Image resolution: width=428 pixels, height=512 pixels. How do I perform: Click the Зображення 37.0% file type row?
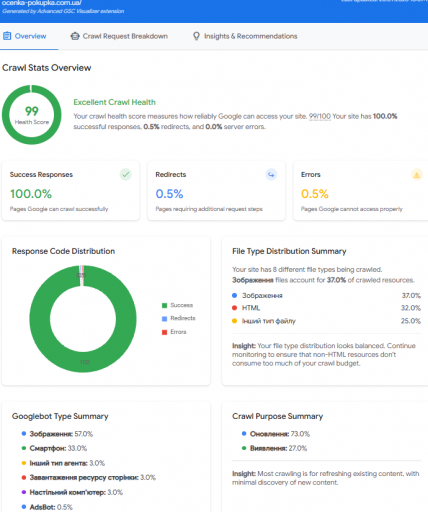click(326, 296)
